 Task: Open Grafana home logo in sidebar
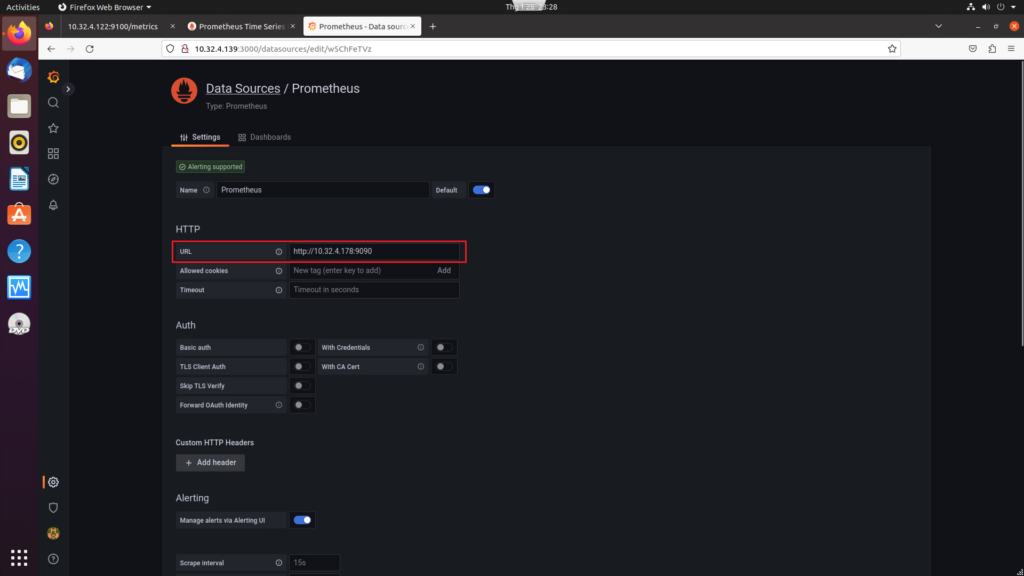(x=54, y=77)
